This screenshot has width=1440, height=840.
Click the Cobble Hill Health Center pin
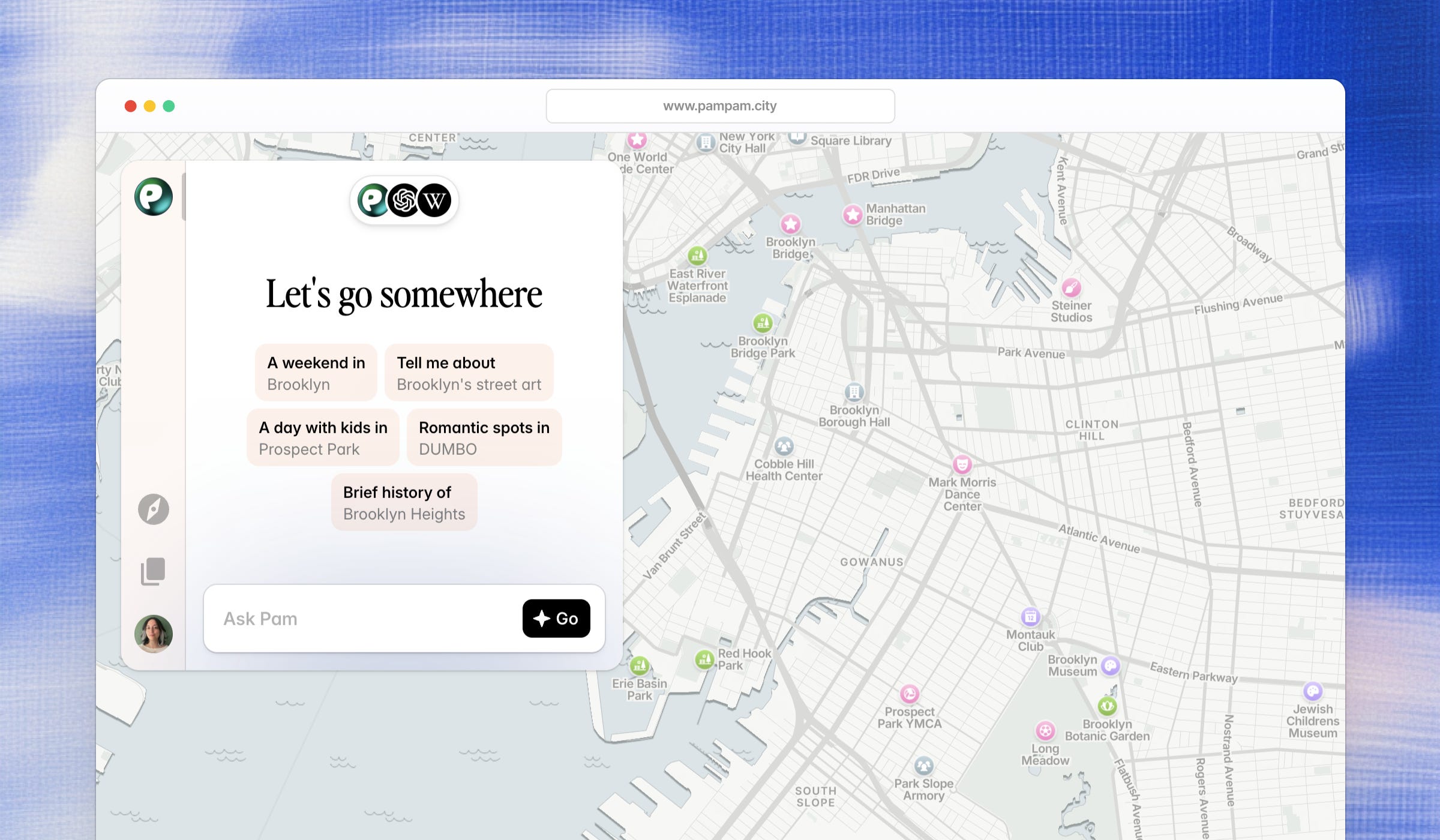[x=784, y=446]
